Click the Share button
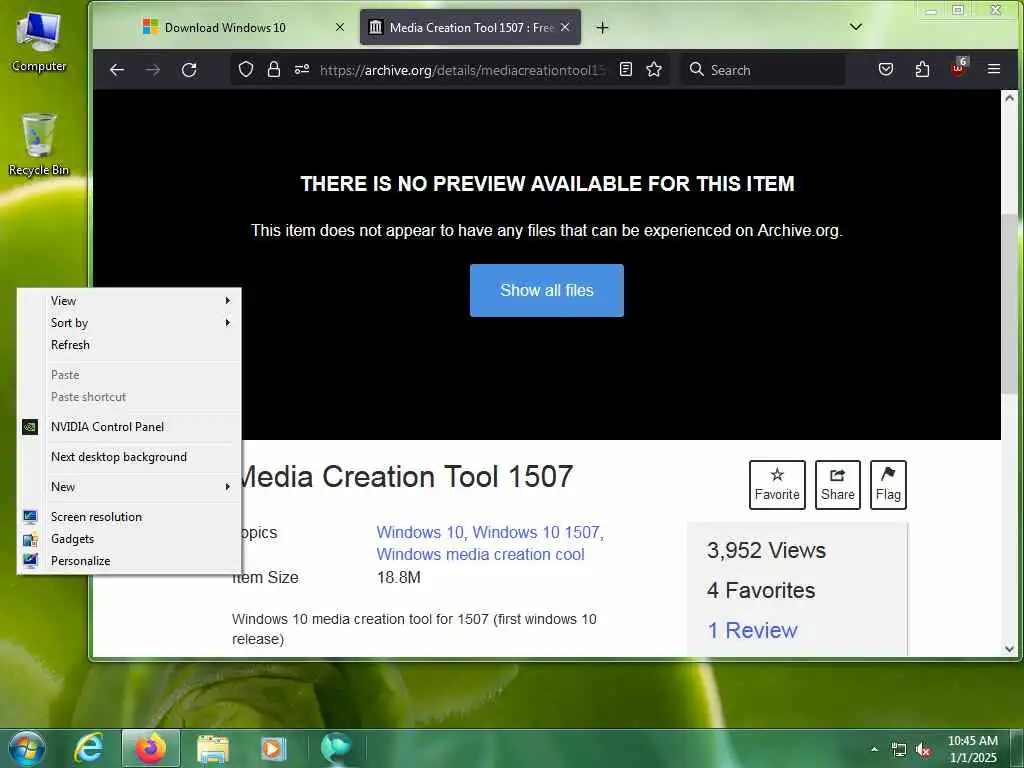The height and width of the screenshot is (768, 1024). [838, 485]
